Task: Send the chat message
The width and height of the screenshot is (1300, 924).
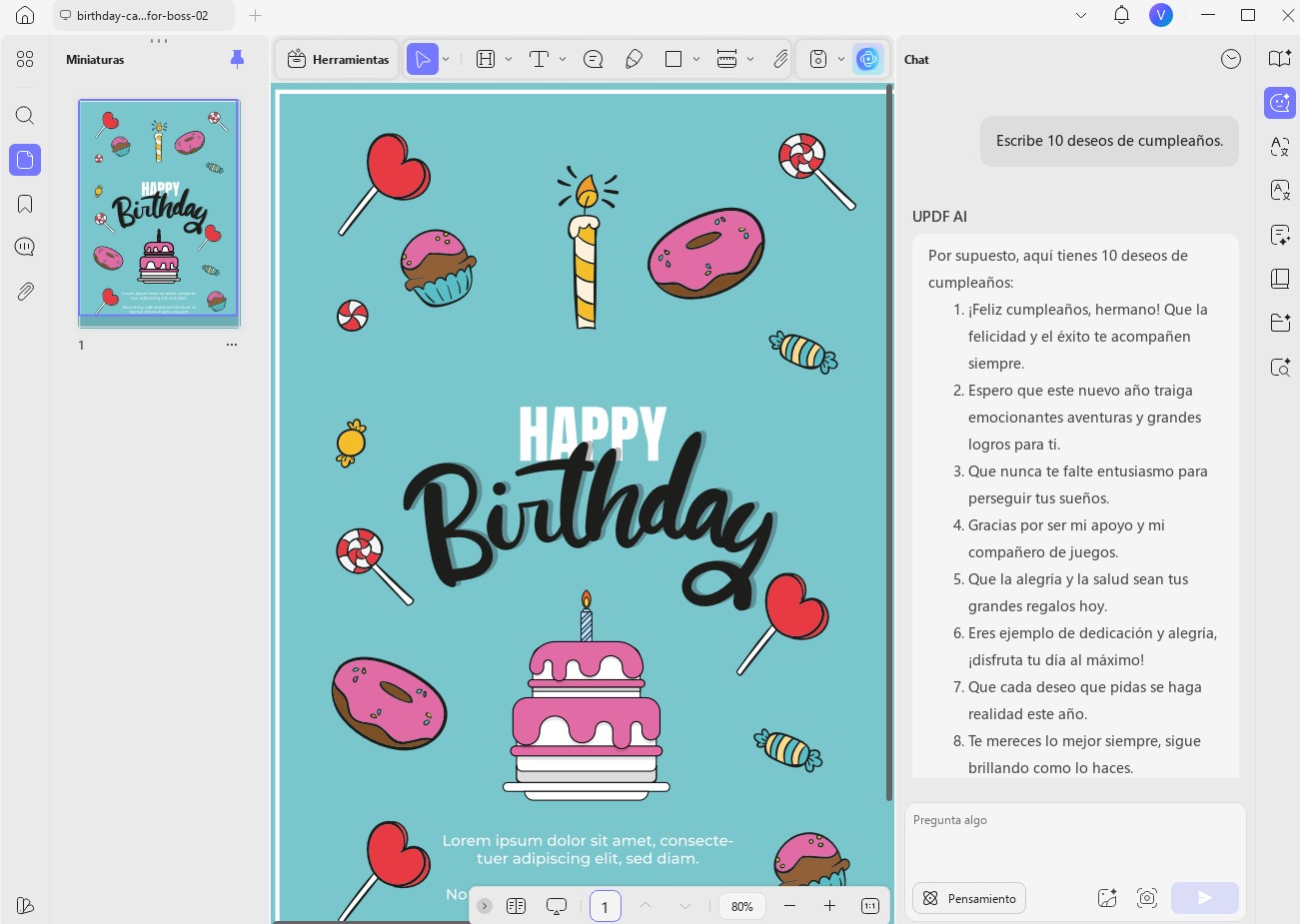Action: point(1205,898)
